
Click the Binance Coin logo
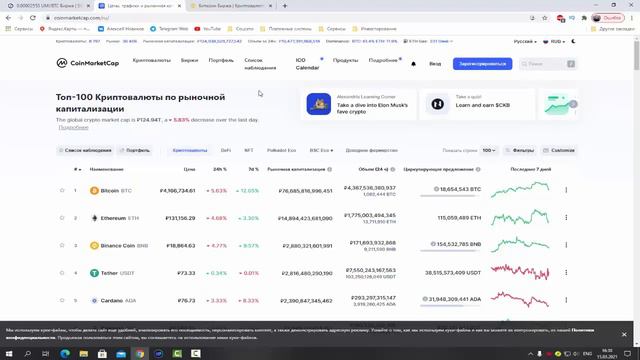tap(94, 245)
